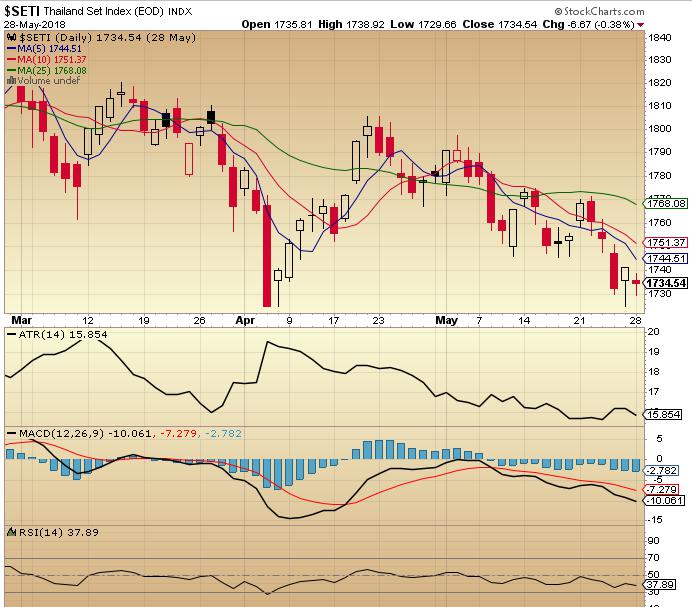
Task: Click the candlestick icon before $SETI (Daily)
Action: point(12,38)
